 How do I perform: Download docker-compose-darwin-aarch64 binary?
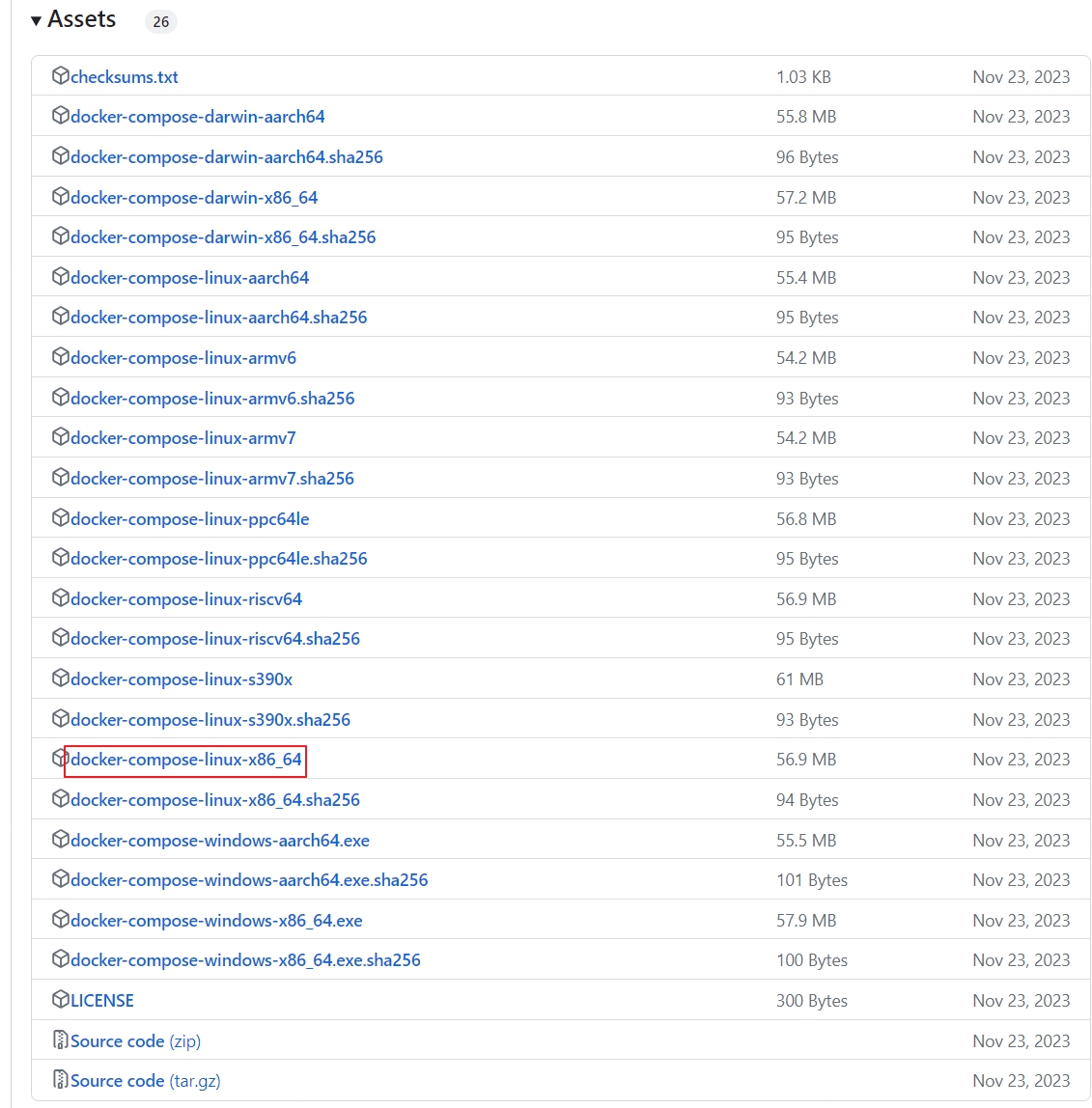197,117
